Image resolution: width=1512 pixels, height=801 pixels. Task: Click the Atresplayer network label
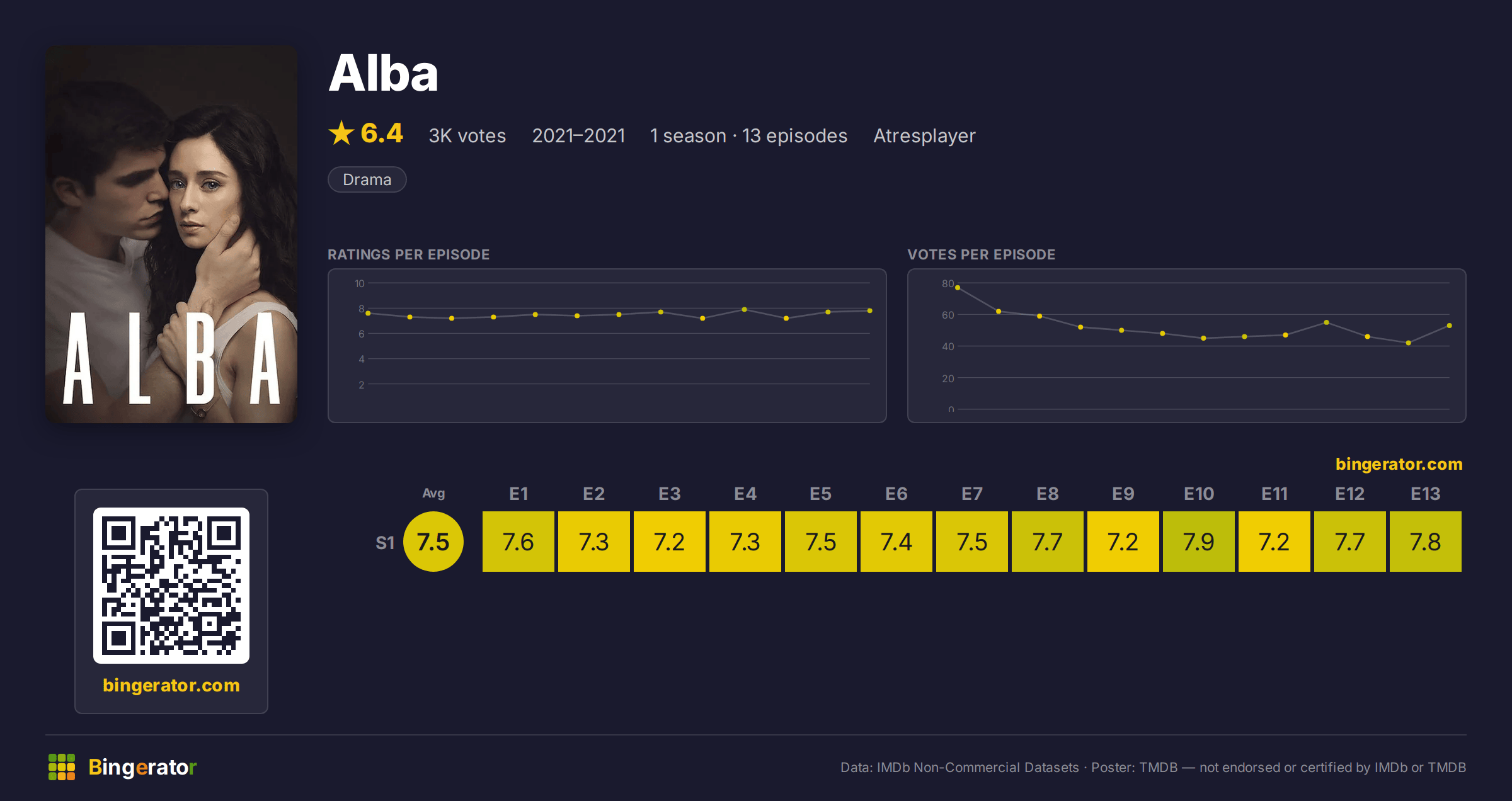point(924,135)
